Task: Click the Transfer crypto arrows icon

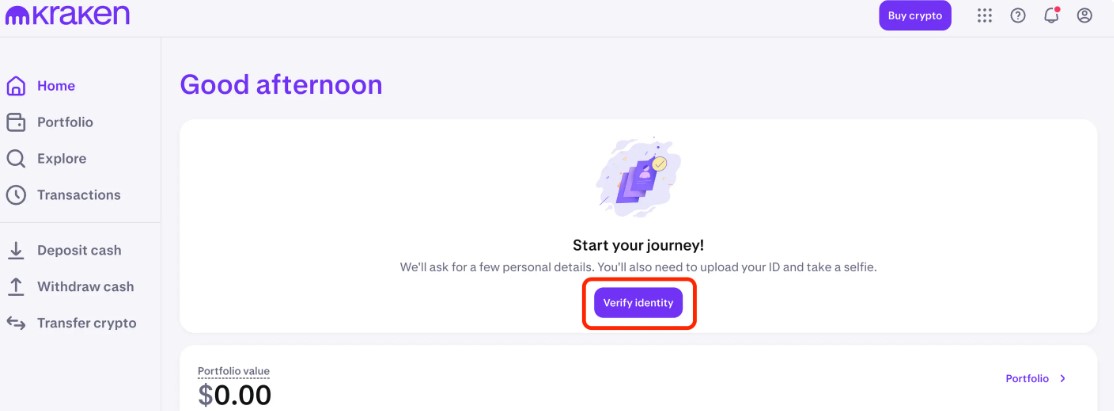Action: 16,323
